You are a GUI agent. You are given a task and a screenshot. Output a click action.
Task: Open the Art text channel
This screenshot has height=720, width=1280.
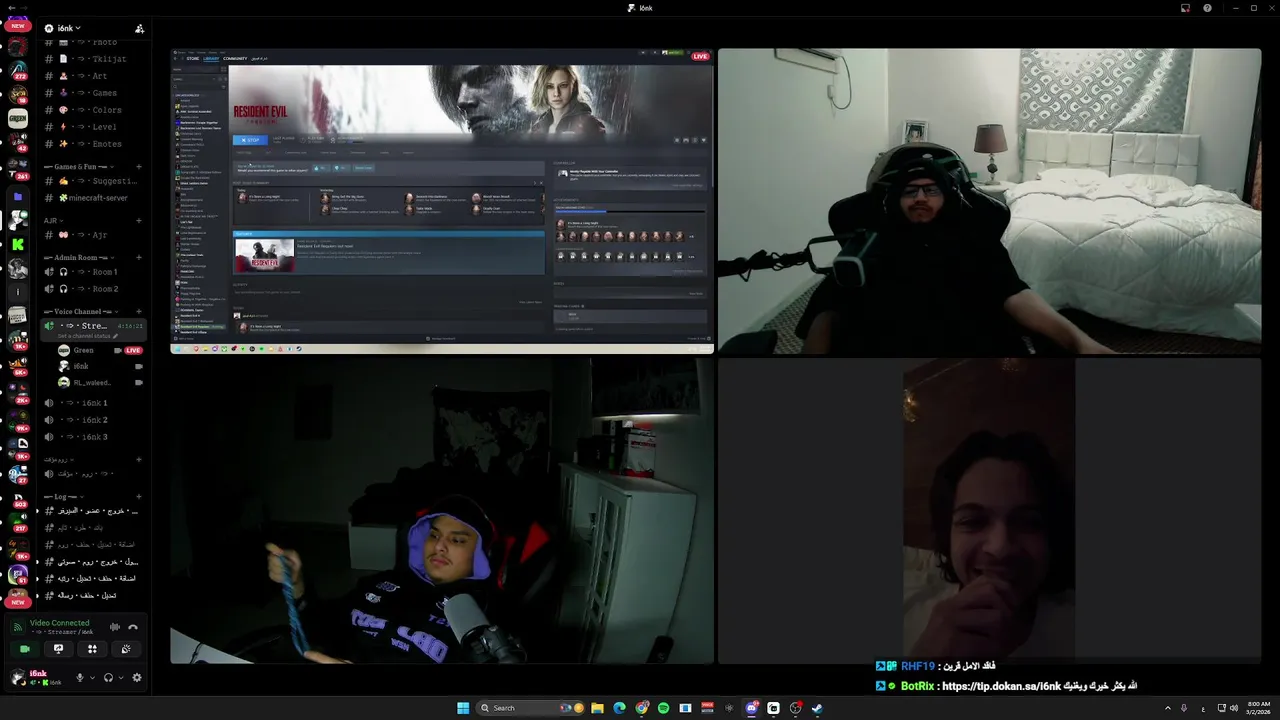pos(94,76)
